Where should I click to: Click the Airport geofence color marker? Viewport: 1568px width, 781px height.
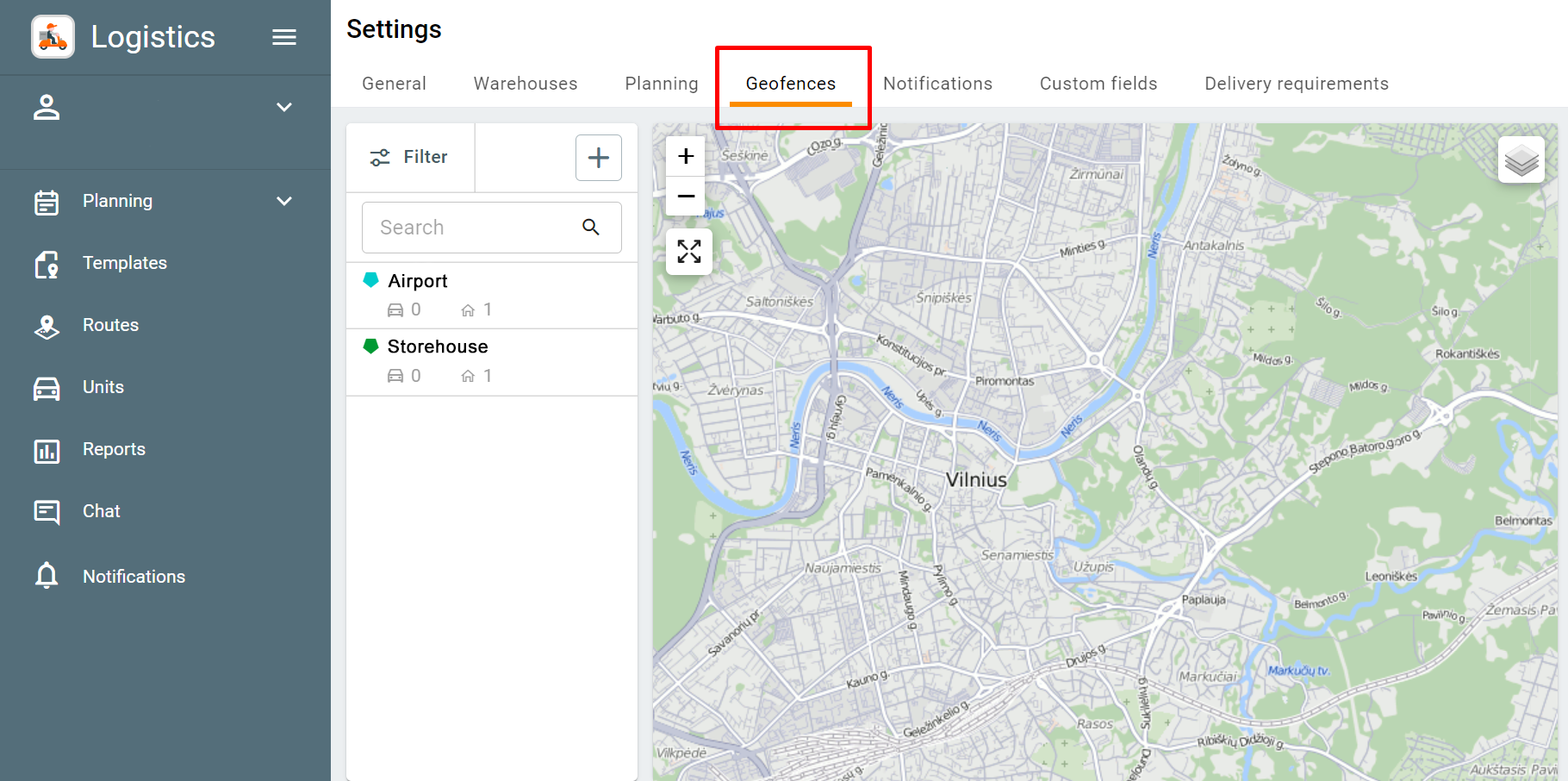click(x=371, y=279)
